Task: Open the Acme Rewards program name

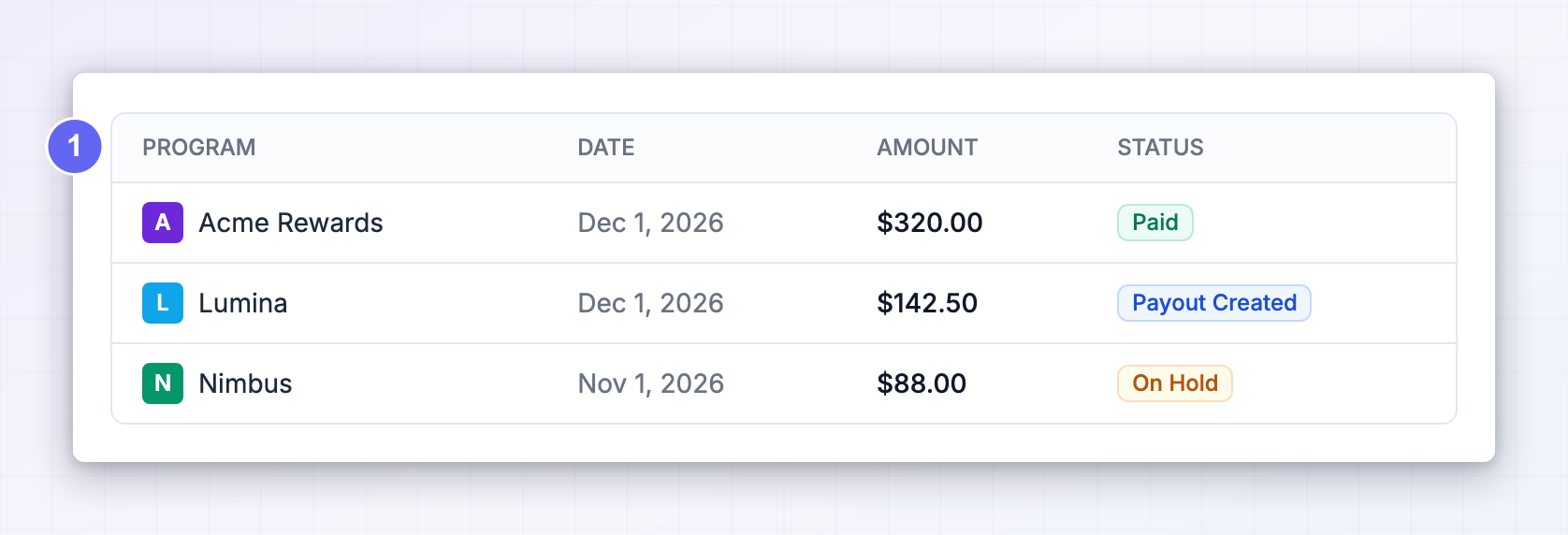Action: point(291,223)
